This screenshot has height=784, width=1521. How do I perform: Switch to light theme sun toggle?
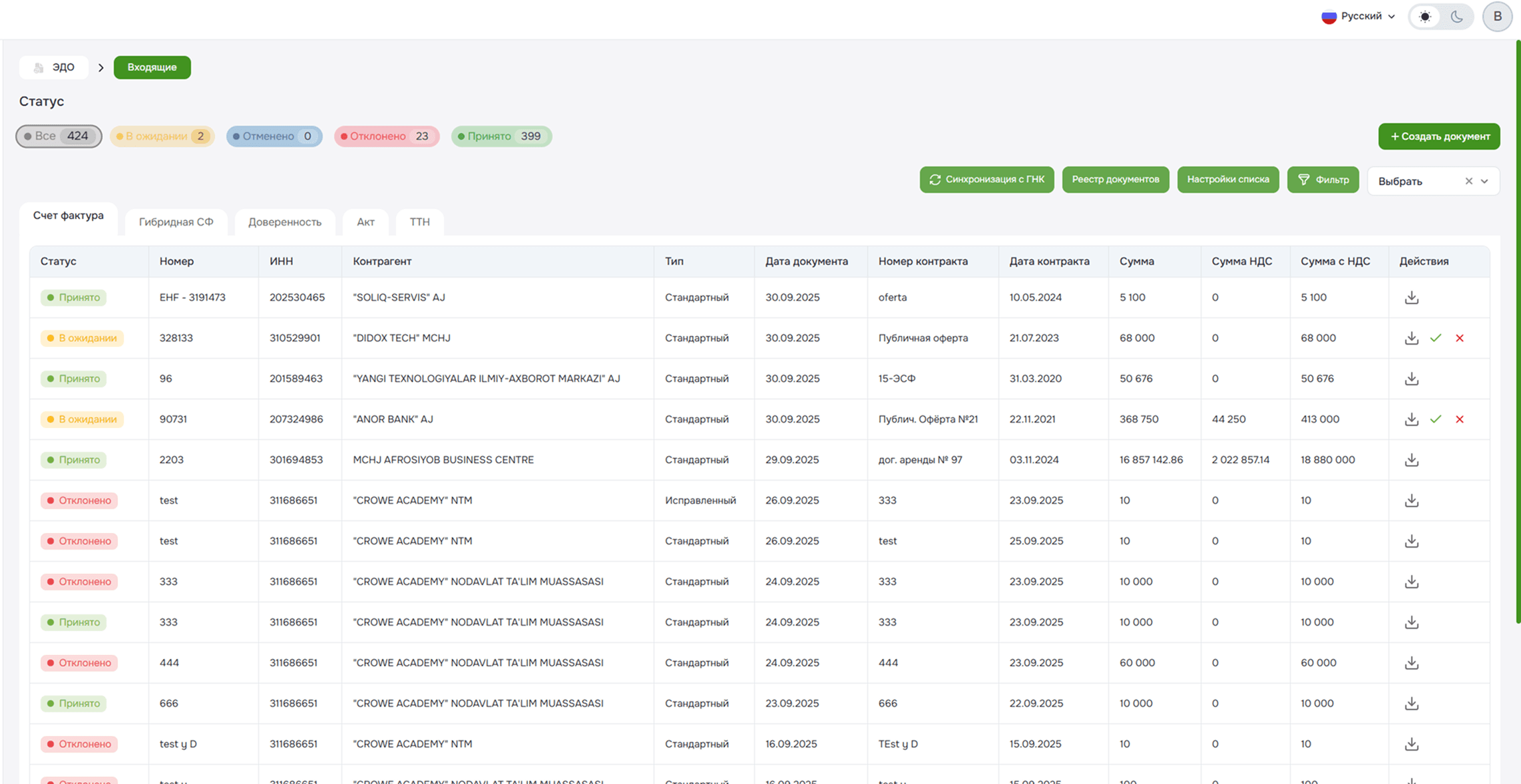tap(1425, 17)
